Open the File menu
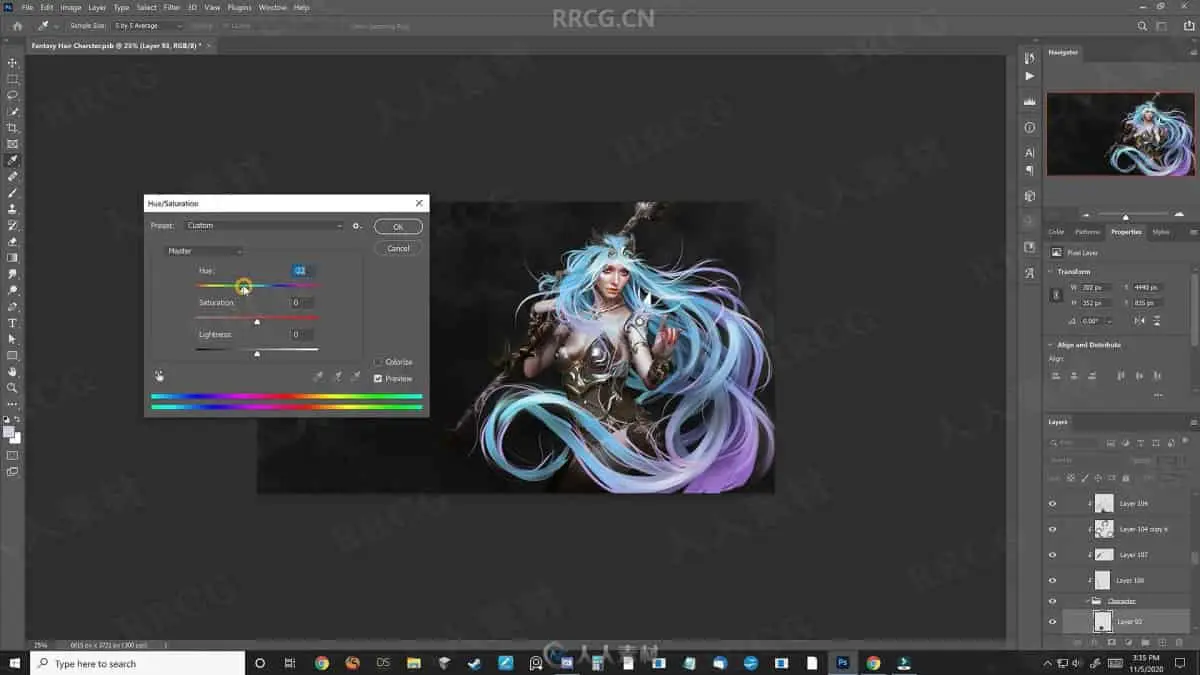This screenshot has height=675, width=1200. click(x=27, y=7)
